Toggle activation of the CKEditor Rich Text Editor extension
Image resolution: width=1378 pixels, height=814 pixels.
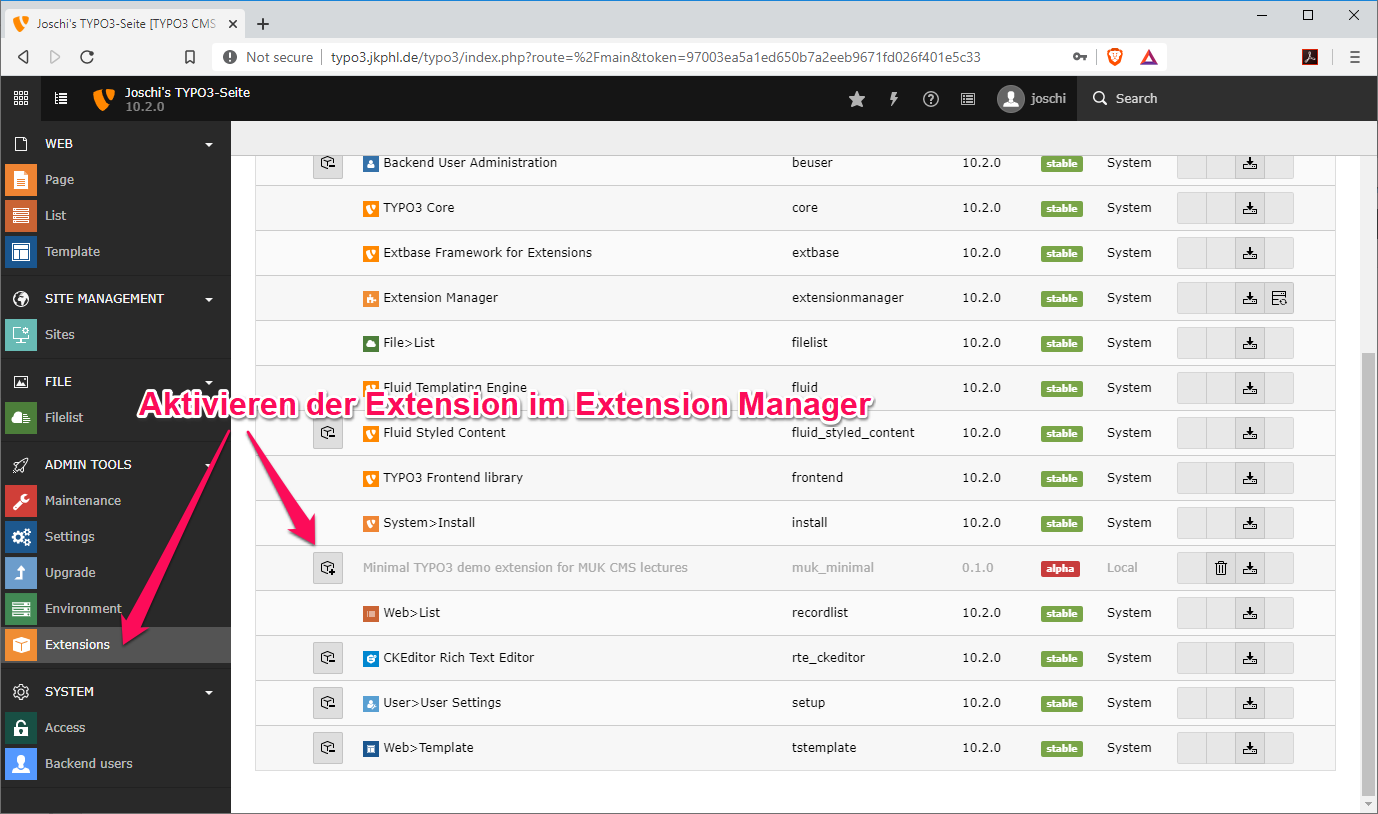tap(328, 657)
